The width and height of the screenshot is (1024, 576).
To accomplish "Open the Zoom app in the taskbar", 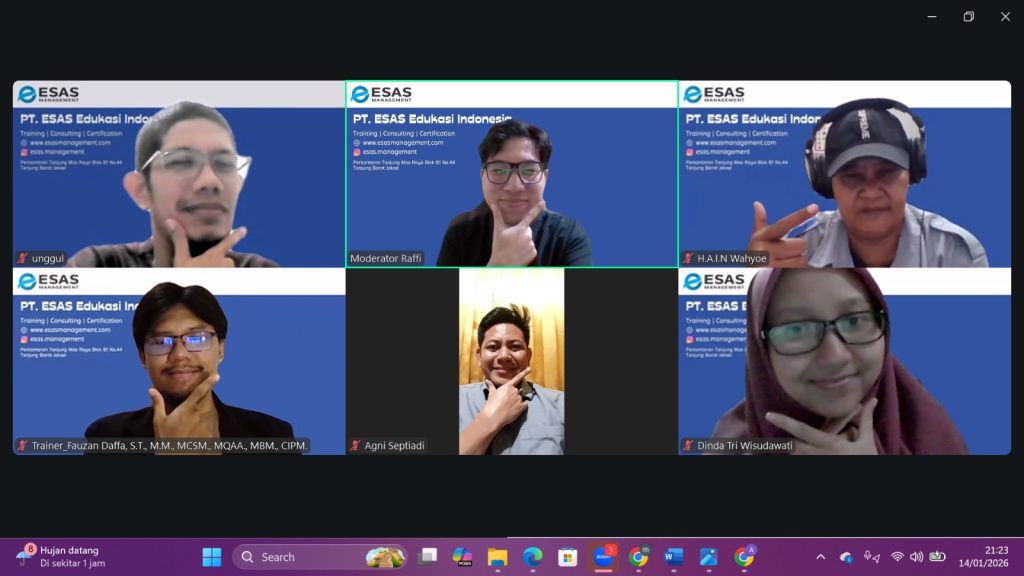I will (x=603, y=557).
